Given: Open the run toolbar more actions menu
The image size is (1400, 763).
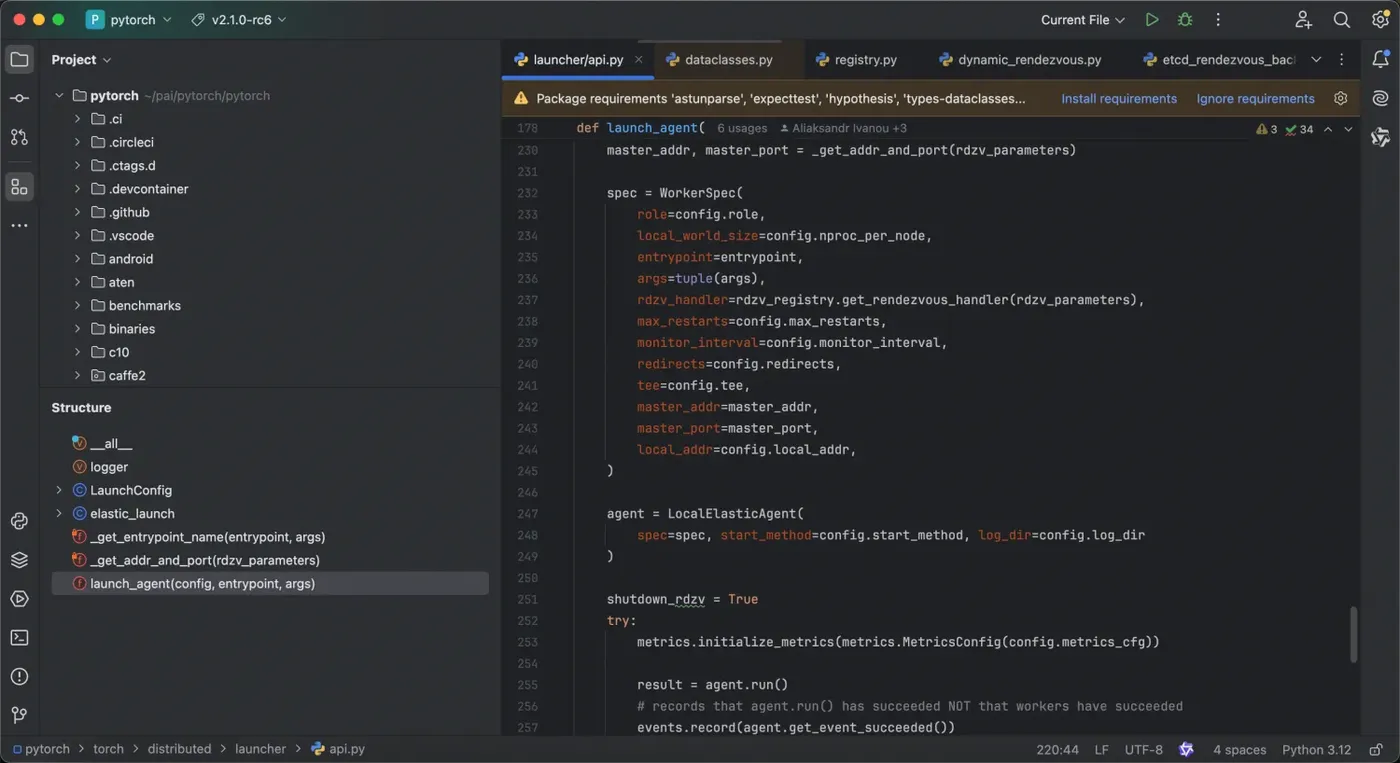Looking at the screenshot, I should point(1218,20).
